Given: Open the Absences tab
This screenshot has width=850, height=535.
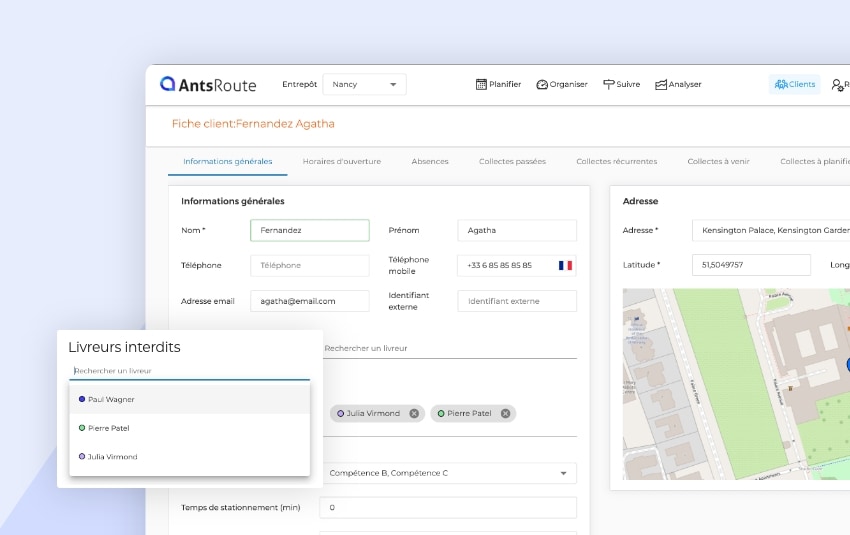Looking at the screenshot, I should (430, 161).
